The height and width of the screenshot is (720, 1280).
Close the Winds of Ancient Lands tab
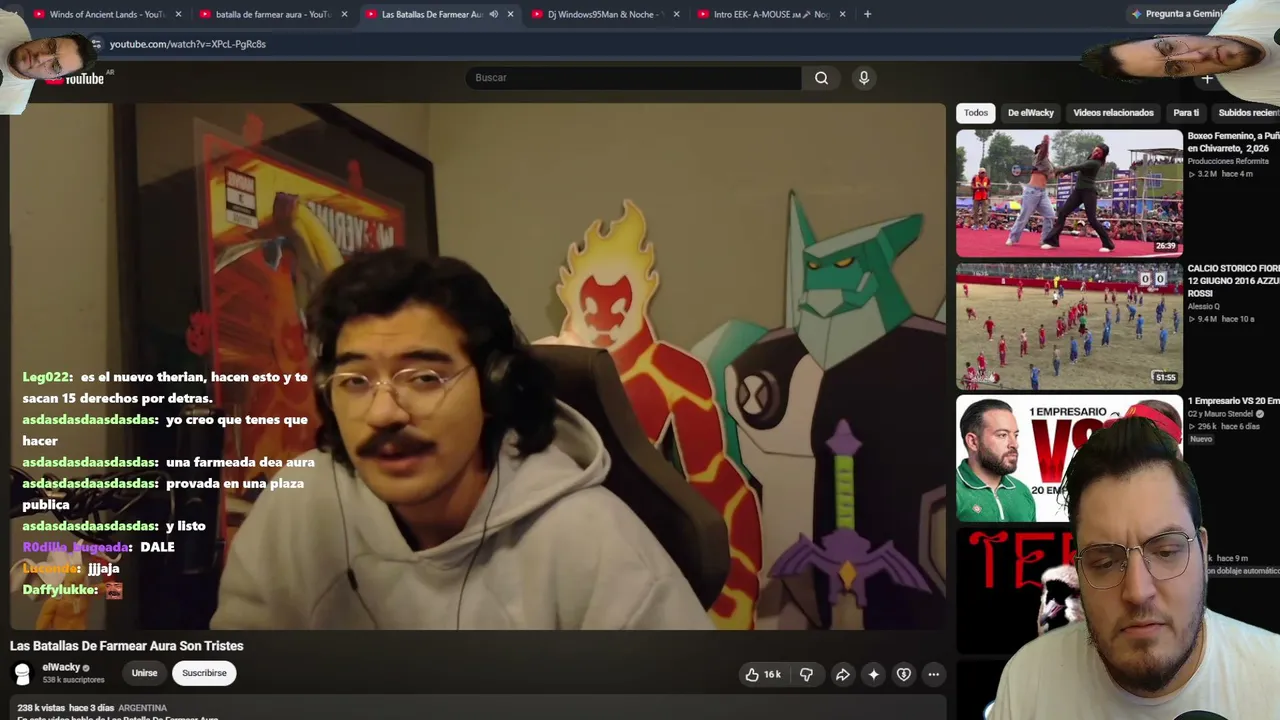click(x=179, y=14)
